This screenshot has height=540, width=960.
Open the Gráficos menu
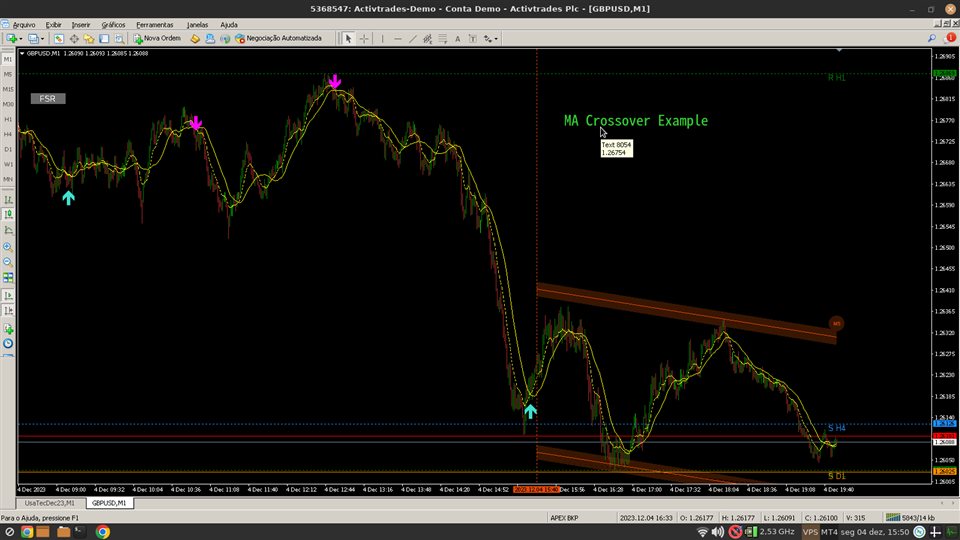click(x=113, y=24)
